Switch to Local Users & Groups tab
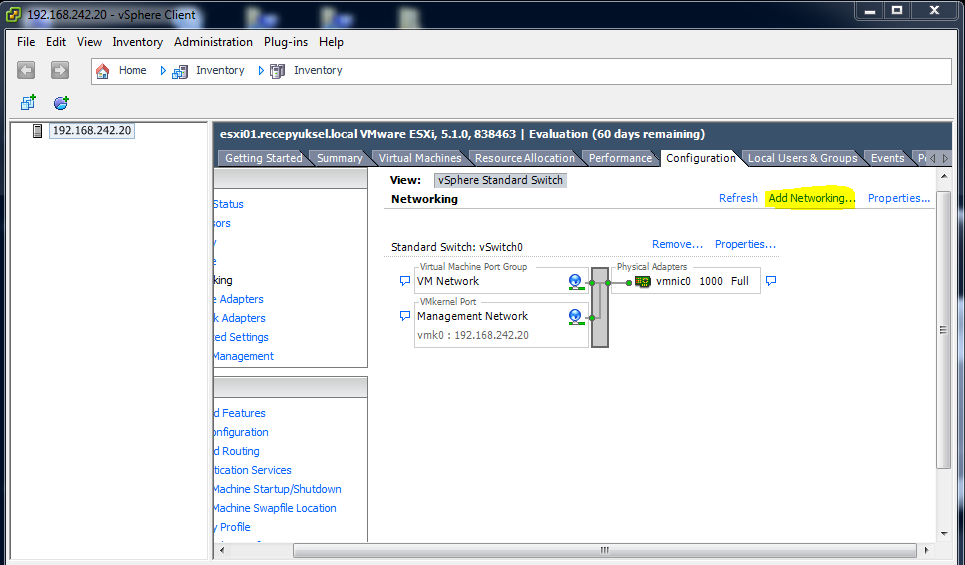This screenshot has height=565, width=965. tap(803, 158)
